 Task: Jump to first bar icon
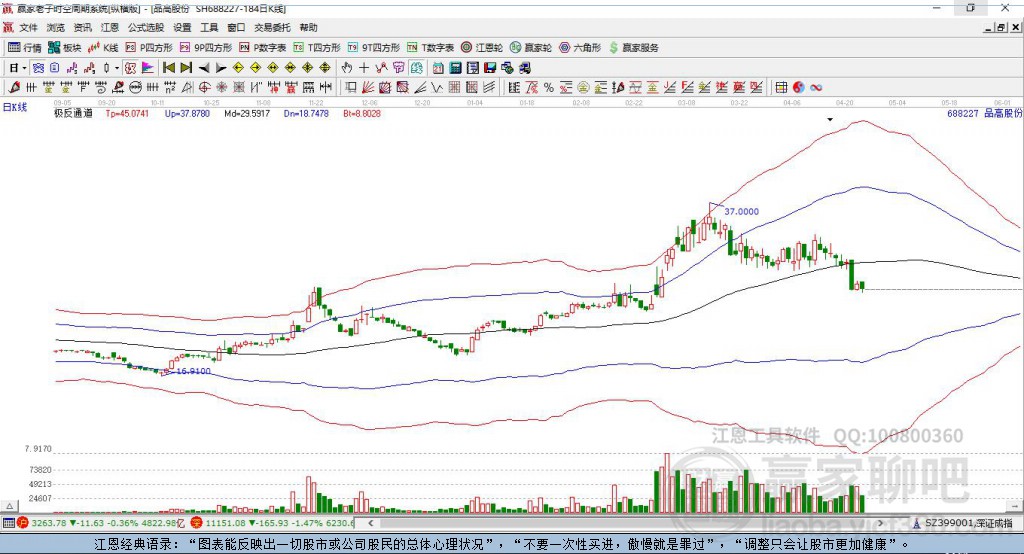point(168,68)
